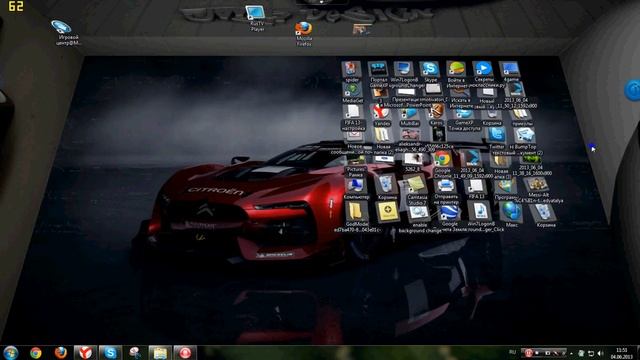
Task: Open the Искать в Интернете shortcut
Action: click(x=460, y=97)
